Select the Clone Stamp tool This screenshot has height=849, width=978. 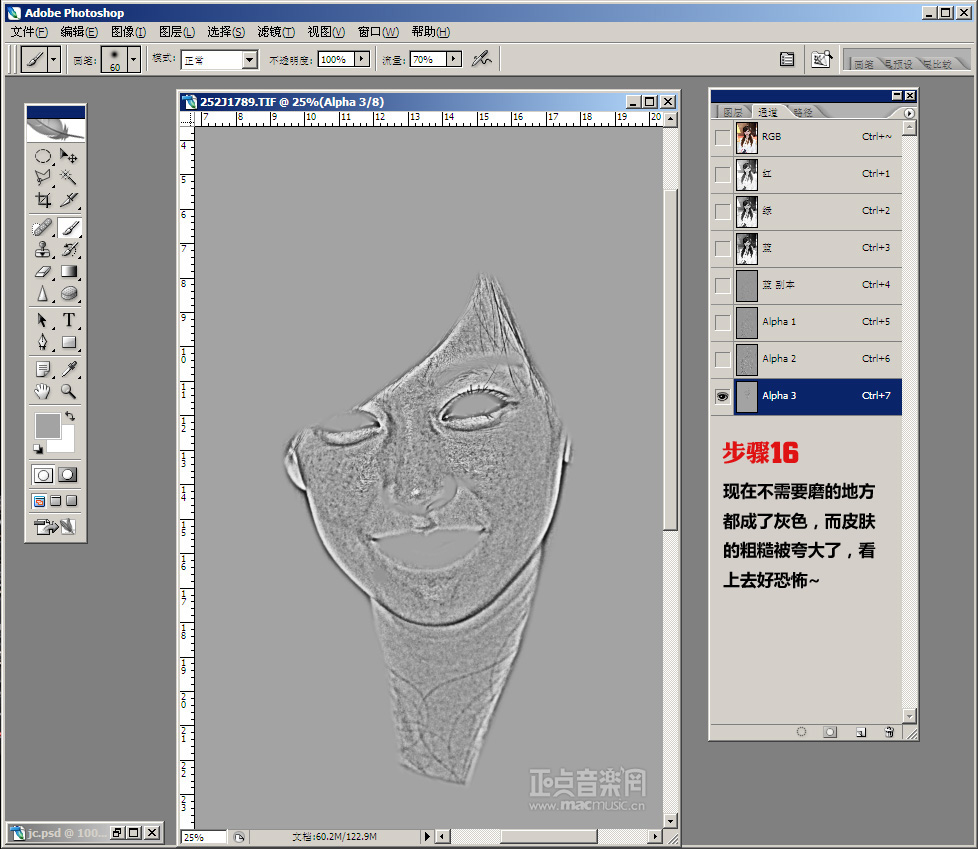(43, 250)
